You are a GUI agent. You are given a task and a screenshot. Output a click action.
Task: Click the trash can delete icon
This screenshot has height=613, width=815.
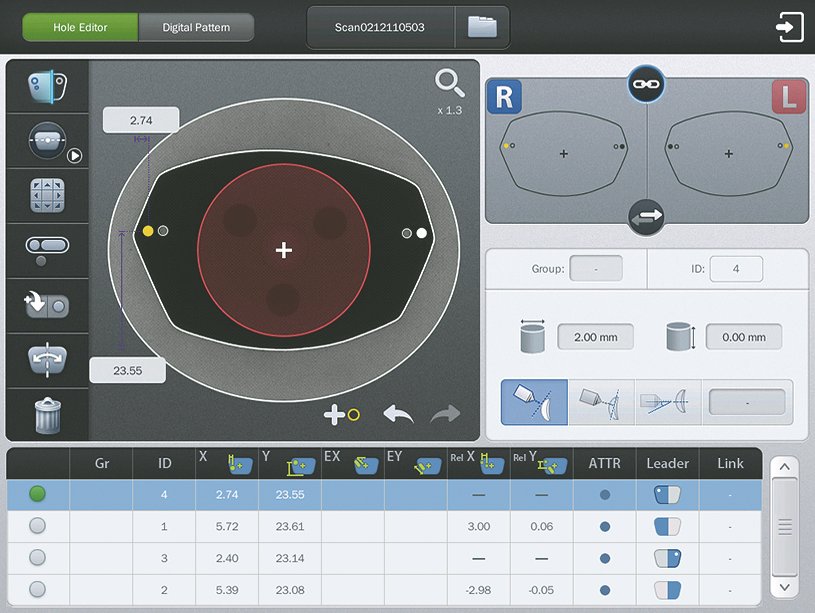(47, 414)
